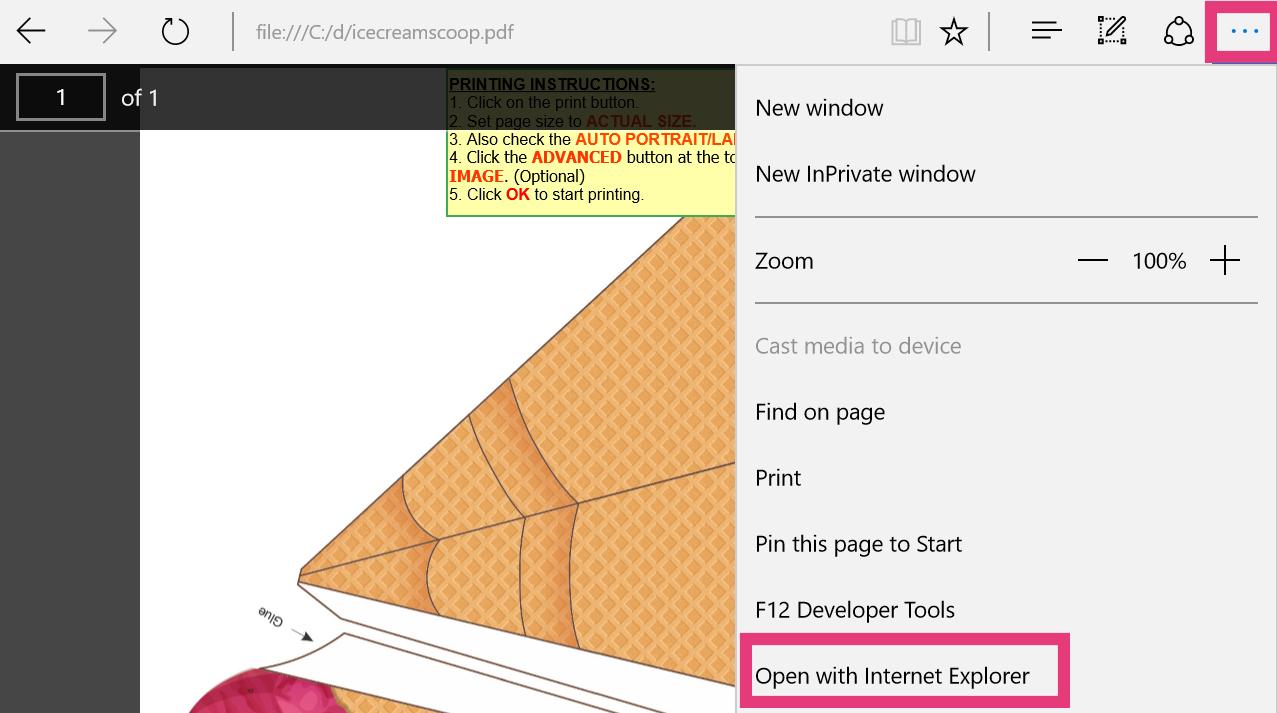
Task: Refresh the page with the reload icon
Action: click(x=175, y=32)
